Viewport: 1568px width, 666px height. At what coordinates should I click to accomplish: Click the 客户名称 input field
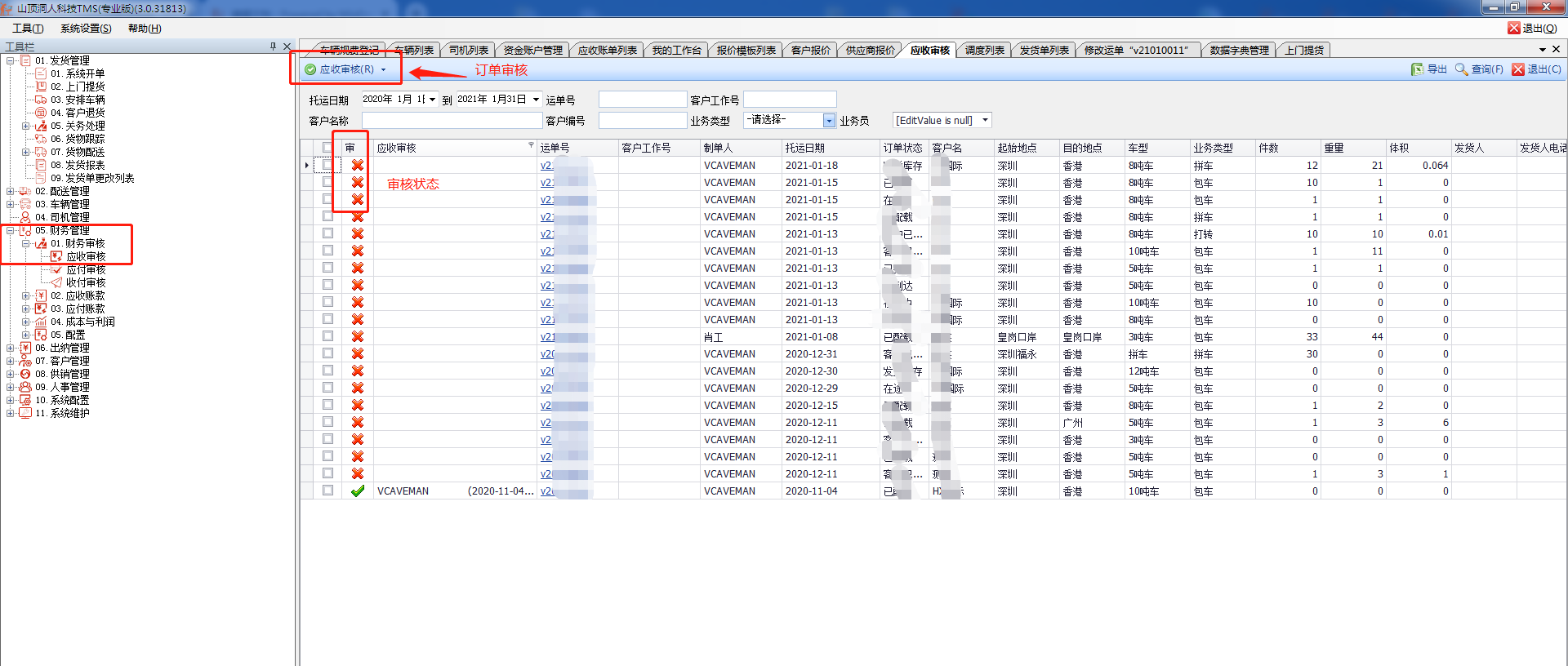click(452, 121)
